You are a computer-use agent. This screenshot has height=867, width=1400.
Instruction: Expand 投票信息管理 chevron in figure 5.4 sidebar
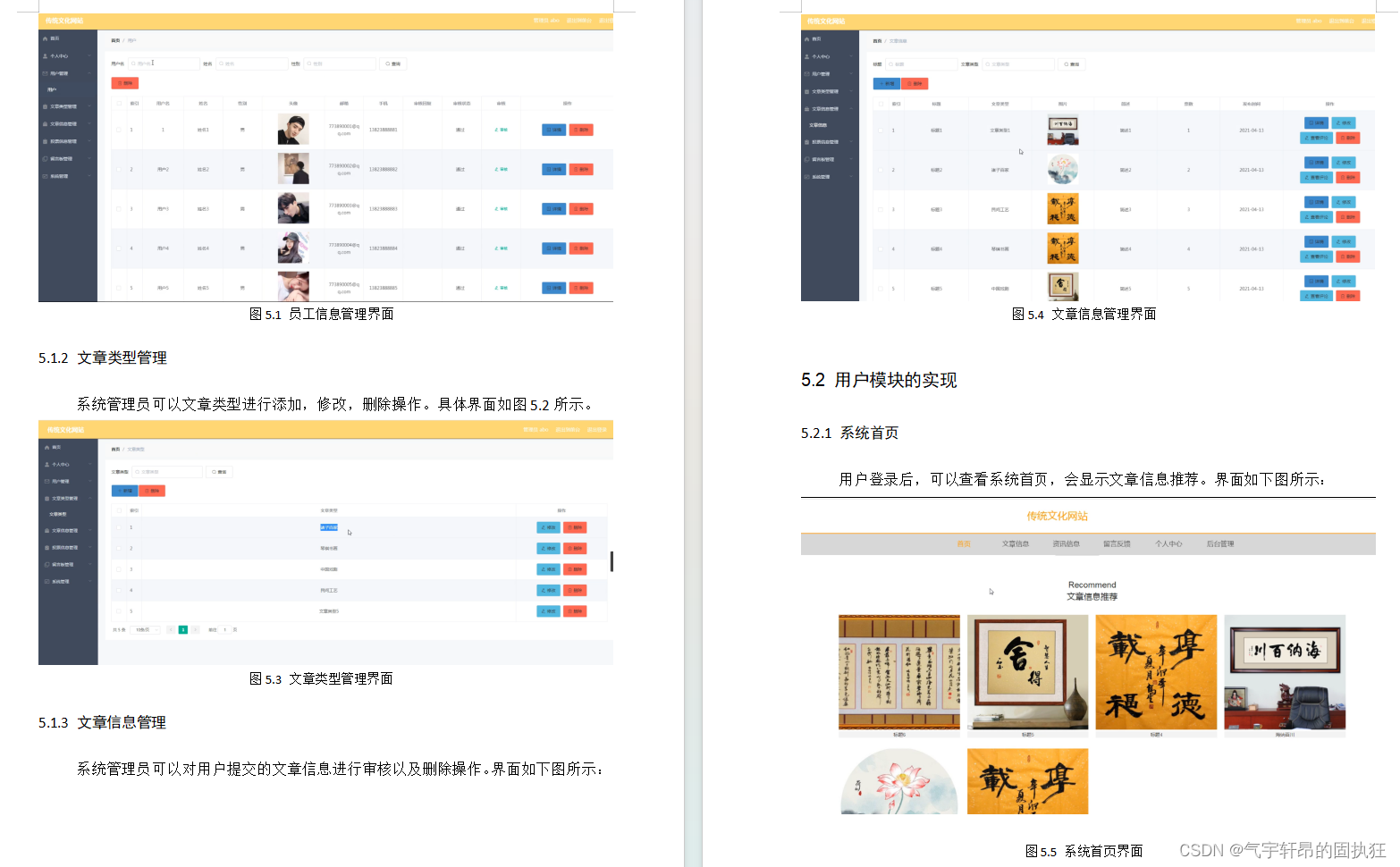coord(853,142)
